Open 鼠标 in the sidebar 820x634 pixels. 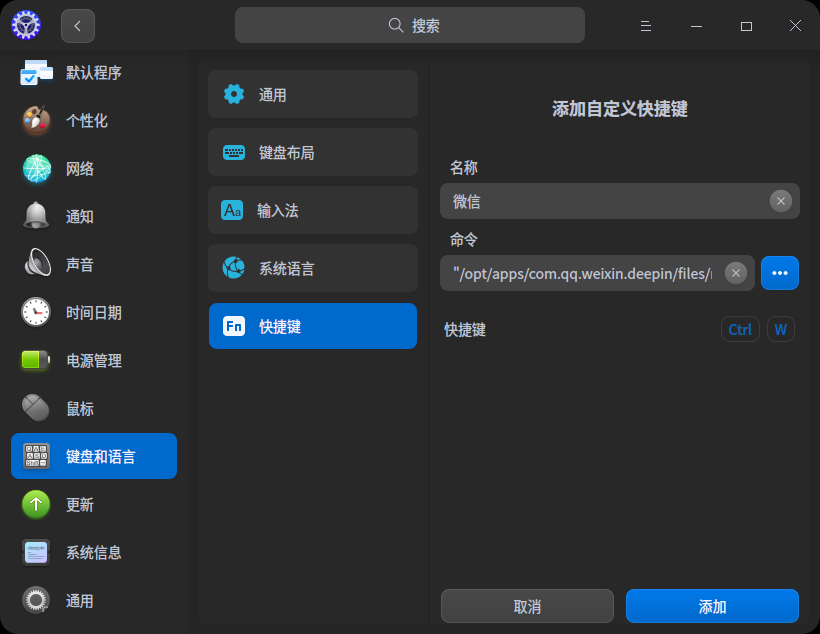(x=79, y=409)
